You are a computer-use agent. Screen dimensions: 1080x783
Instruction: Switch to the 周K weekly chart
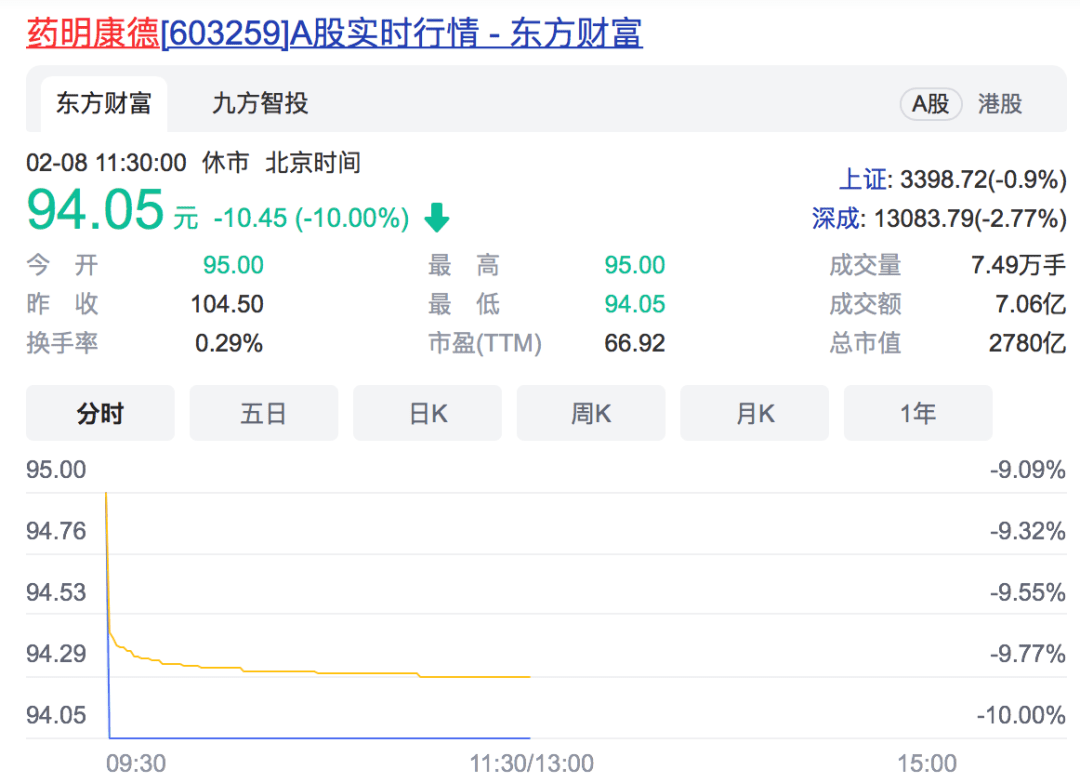tap(590, 412)
